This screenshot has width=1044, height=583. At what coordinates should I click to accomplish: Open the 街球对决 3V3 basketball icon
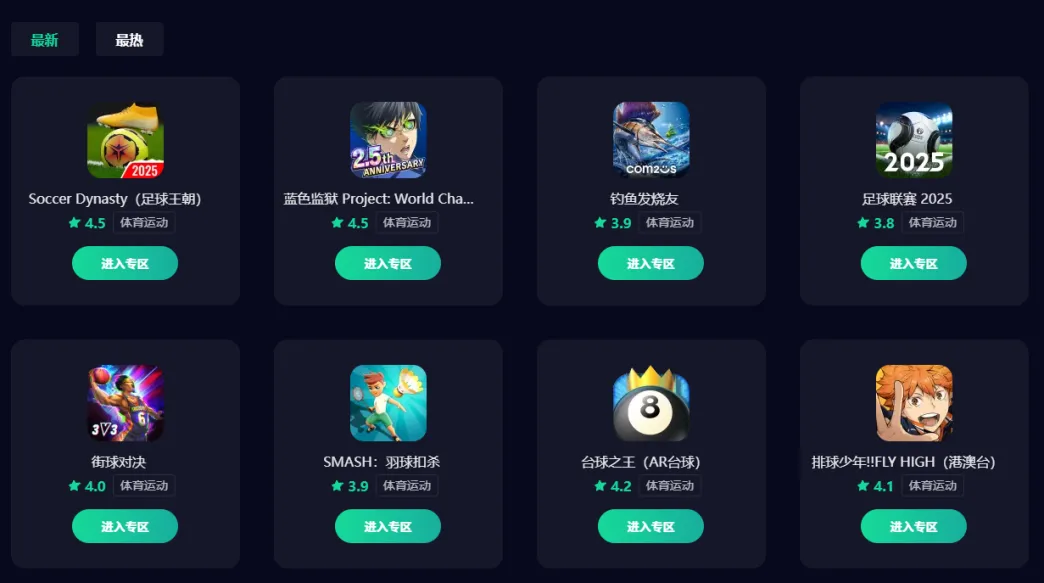coord(125,403)
